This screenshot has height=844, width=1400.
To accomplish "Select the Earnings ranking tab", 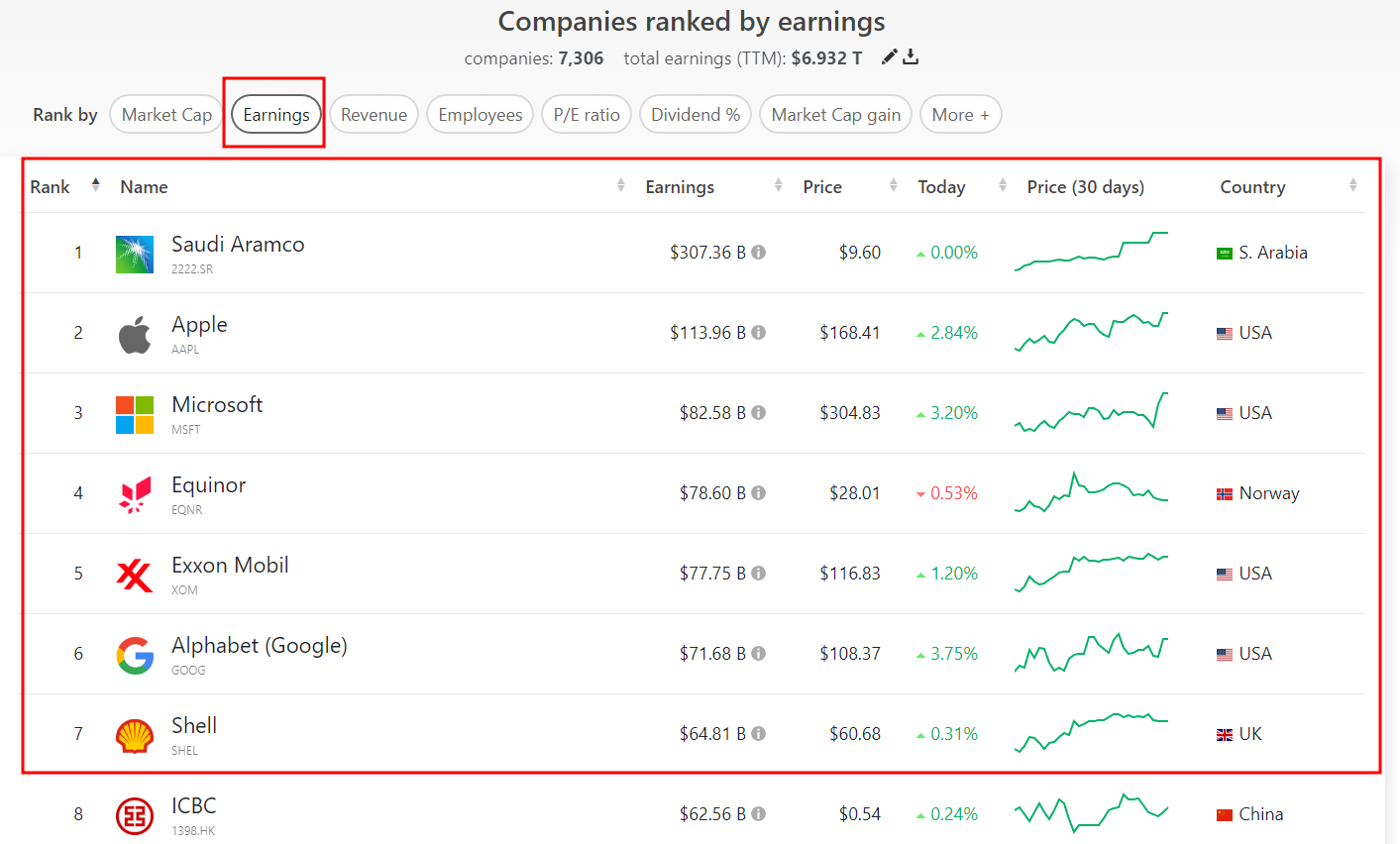I will click(276, 114).
